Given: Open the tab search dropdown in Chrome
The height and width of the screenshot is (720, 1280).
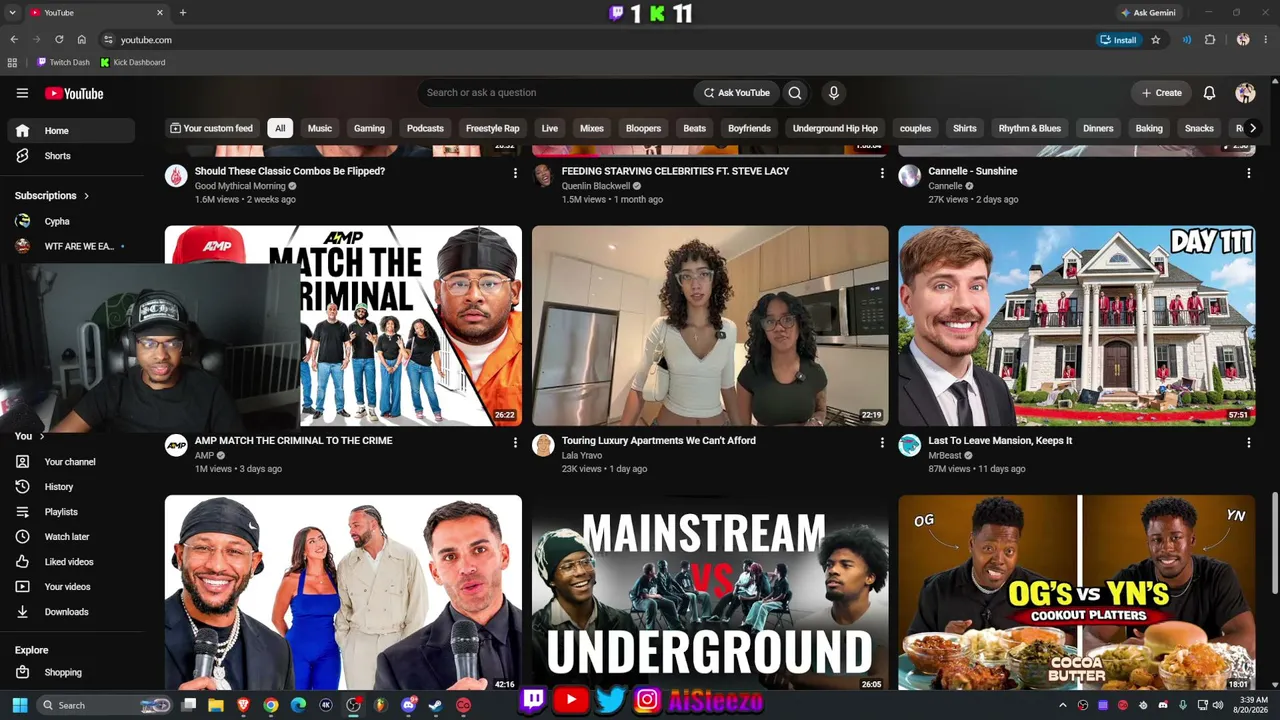Looking at the screenshot, I should pyautogui.click(x=12, y=13).
